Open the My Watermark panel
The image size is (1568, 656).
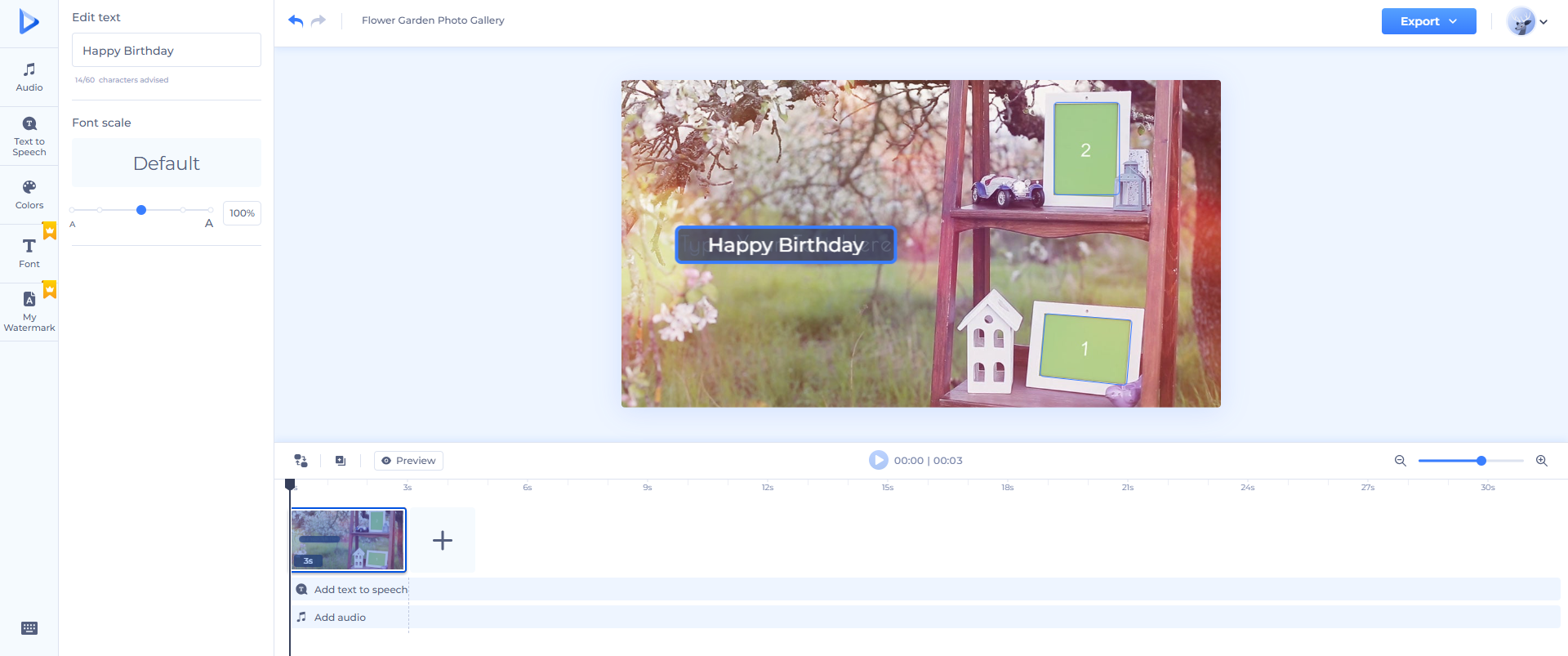click(29, 312)
